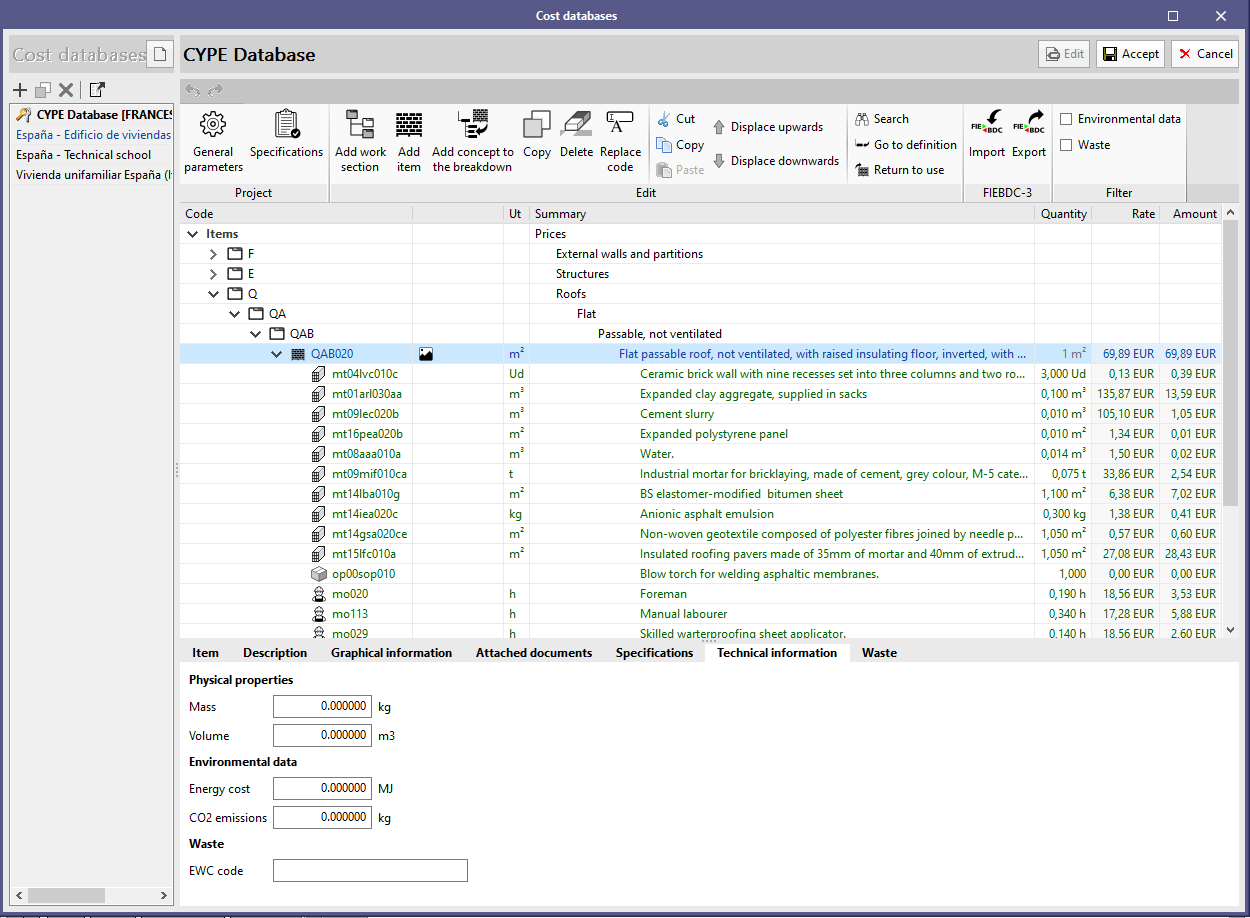Click the left panel horizontal scrollbar thumb
Viewport: 1250px width, 918px height.
pyautogui.click(x=65, y=895)
